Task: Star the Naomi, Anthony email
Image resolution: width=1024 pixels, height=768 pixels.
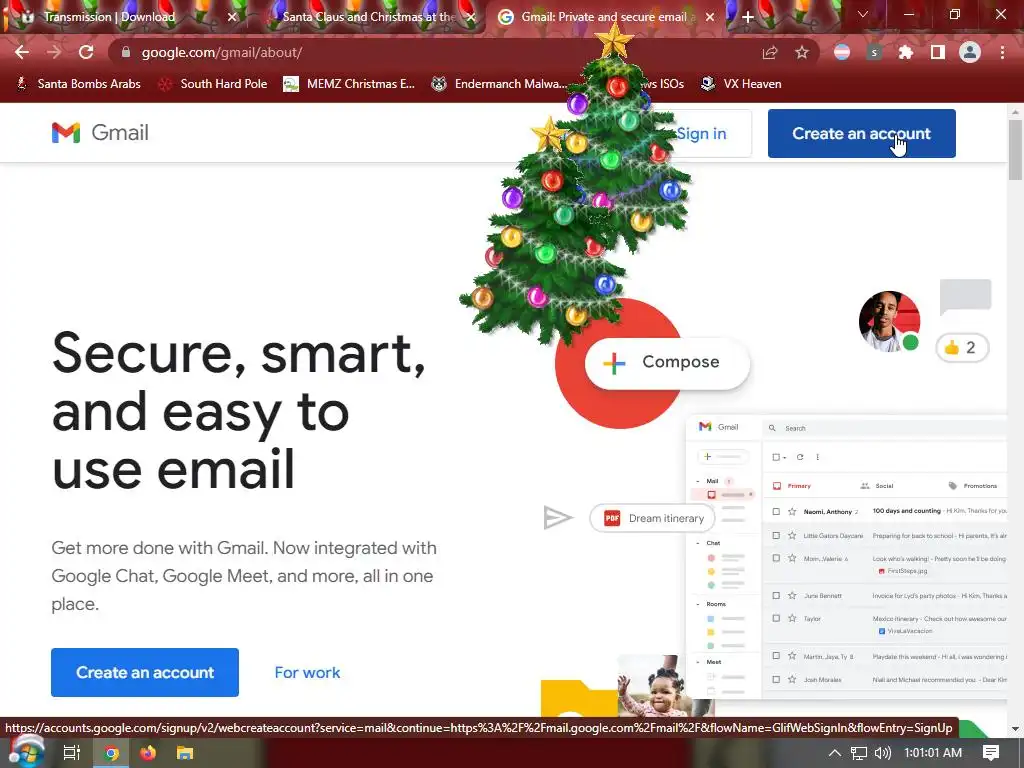Action: (x=792, y=511)
